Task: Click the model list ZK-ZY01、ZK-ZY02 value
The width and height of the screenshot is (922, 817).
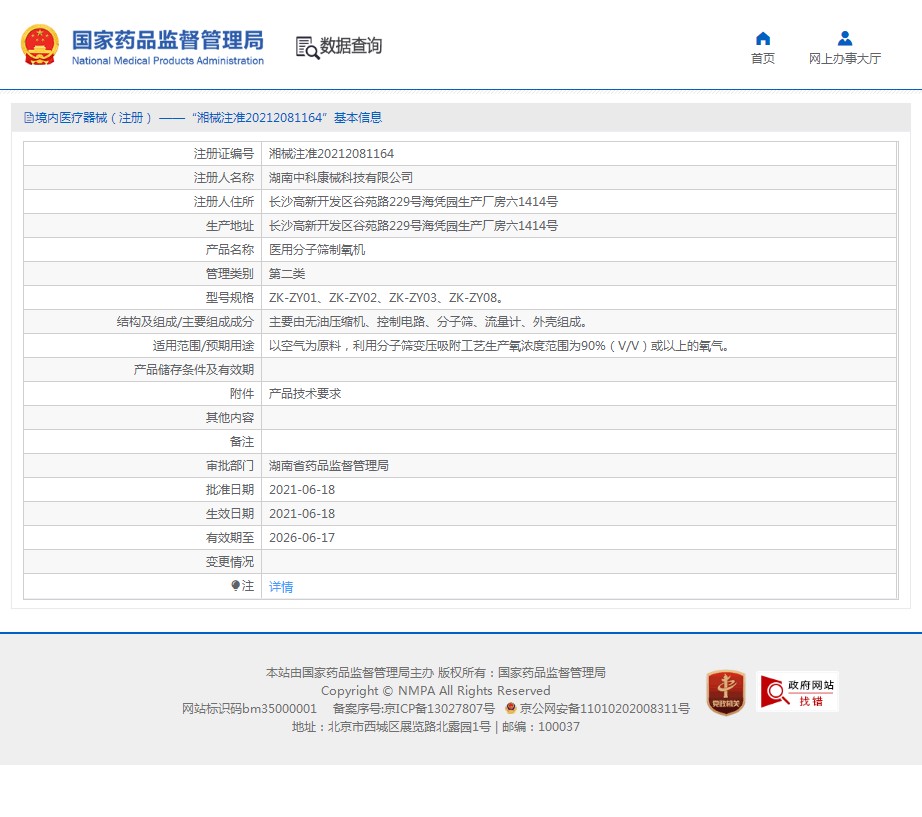Action: coord(386,298)
